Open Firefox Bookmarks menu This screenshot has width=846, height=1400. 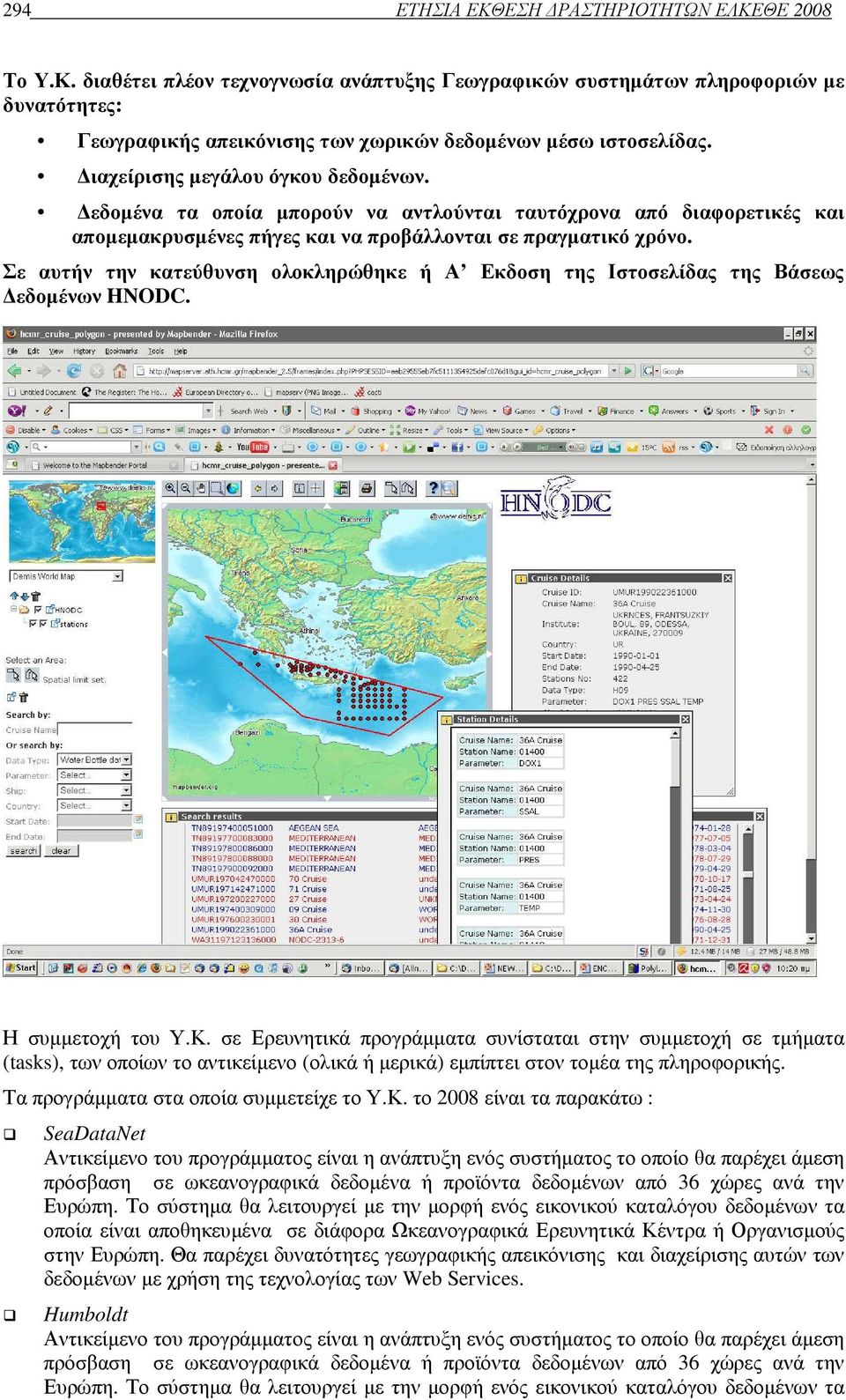pyautogui.click(x=121, y=351)
